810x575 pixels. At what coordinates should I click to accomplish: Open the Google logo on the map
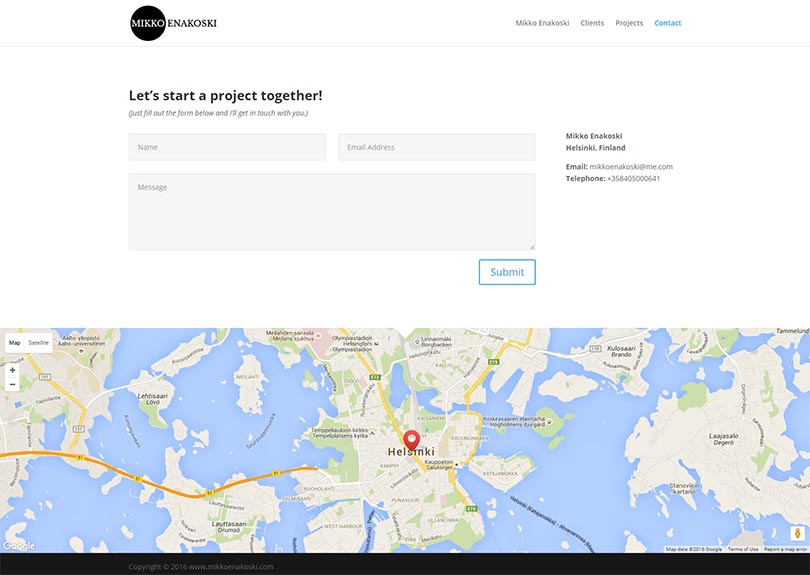coord(19,546)
